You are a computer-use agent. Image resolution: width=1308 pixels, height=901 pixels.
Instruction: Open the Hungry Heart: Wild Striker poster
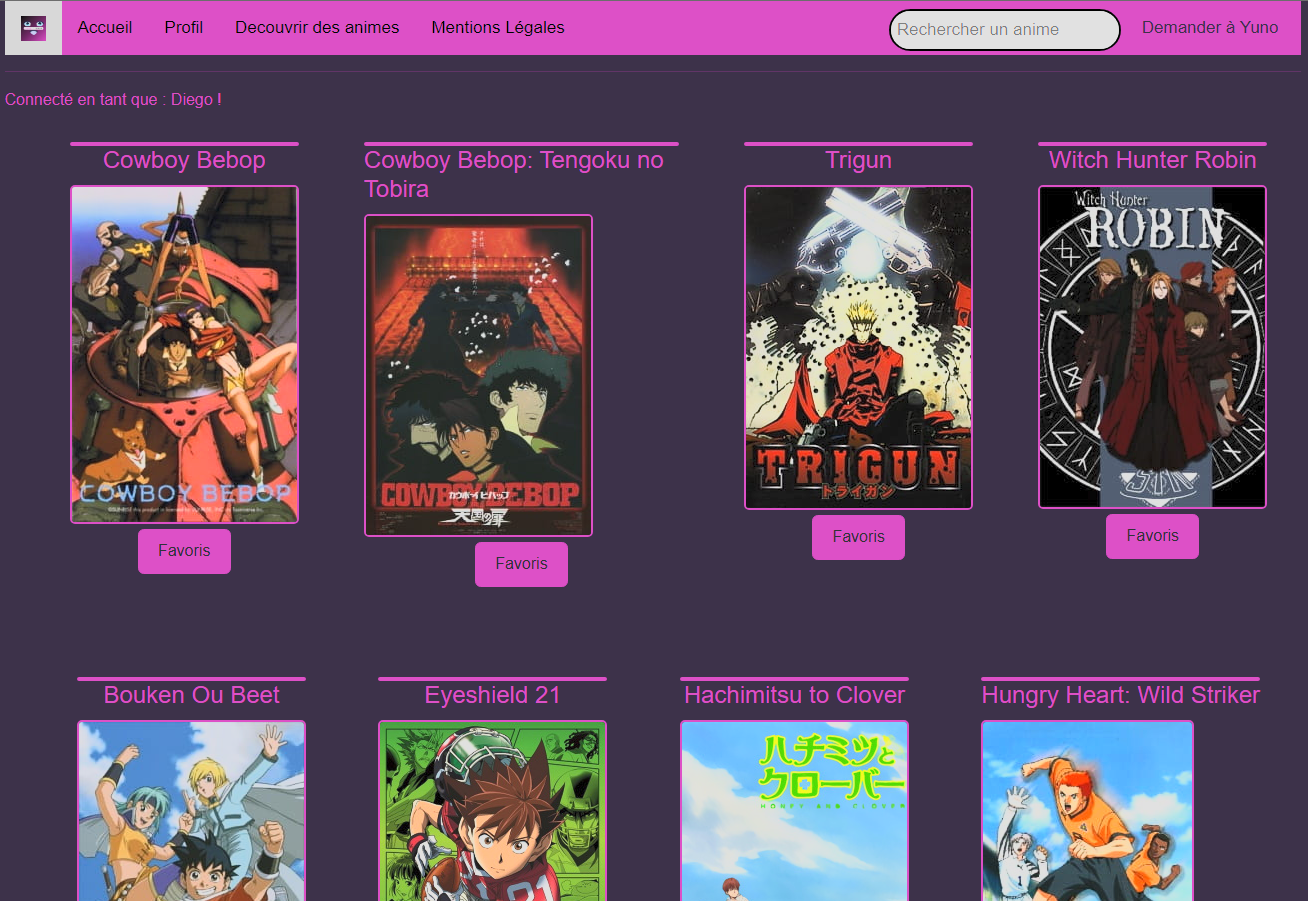(x=1087, y=811)
